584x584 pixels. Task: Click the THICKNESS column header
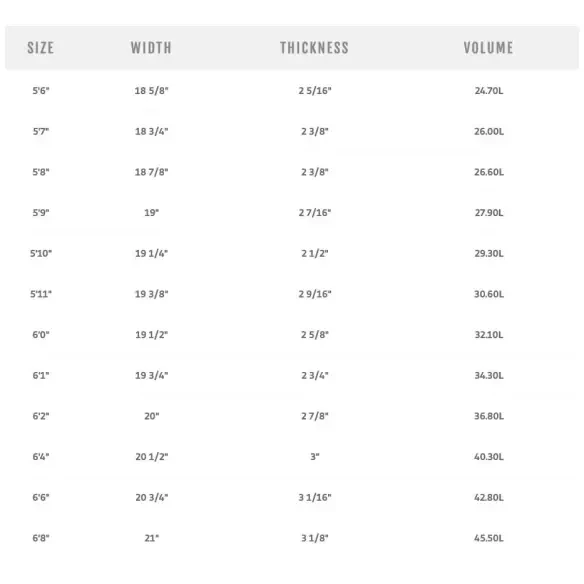pos(315,48)
